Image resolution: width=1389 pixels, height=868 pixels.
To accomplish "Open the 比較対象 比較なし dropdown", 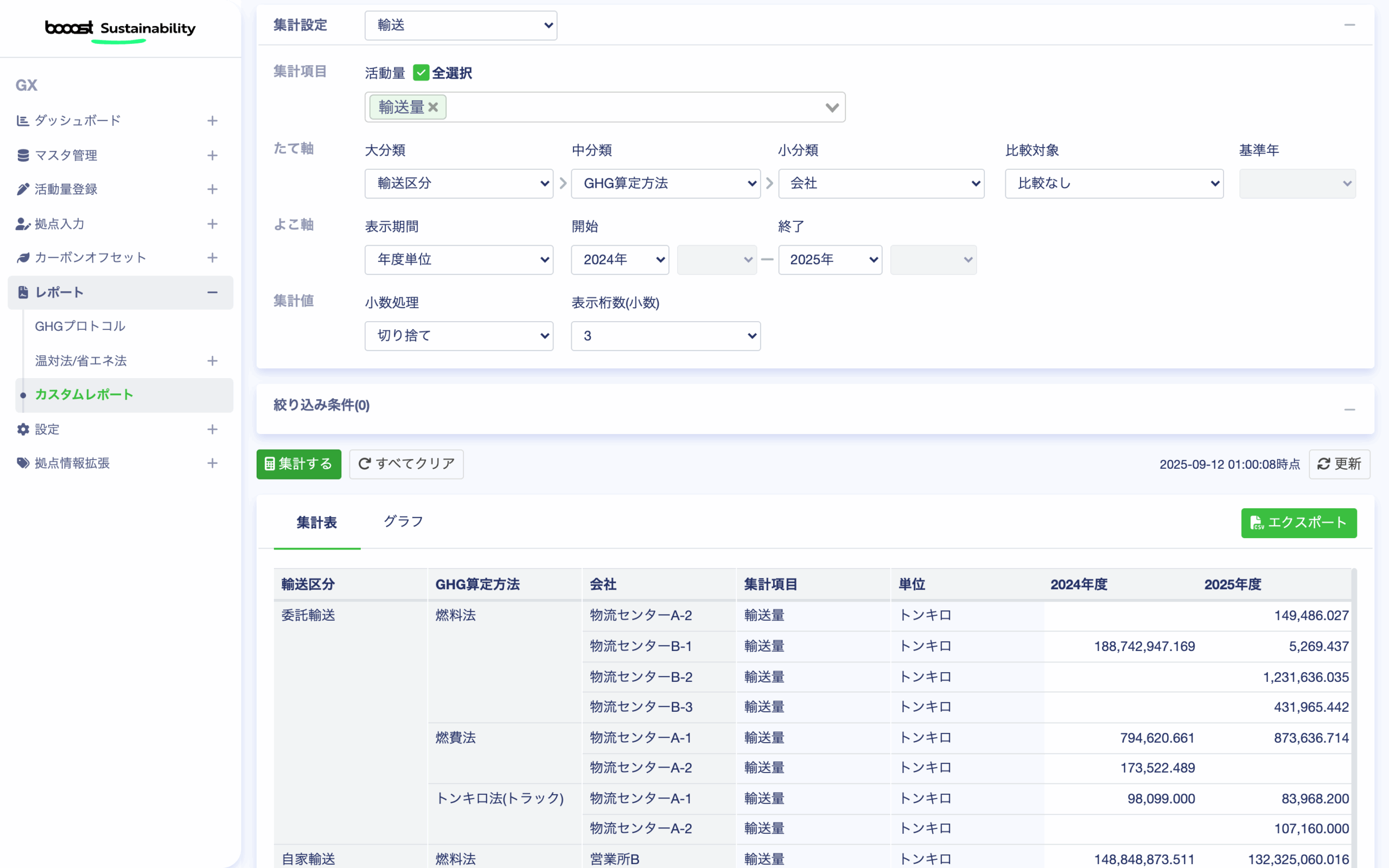I will point(1113,184).
